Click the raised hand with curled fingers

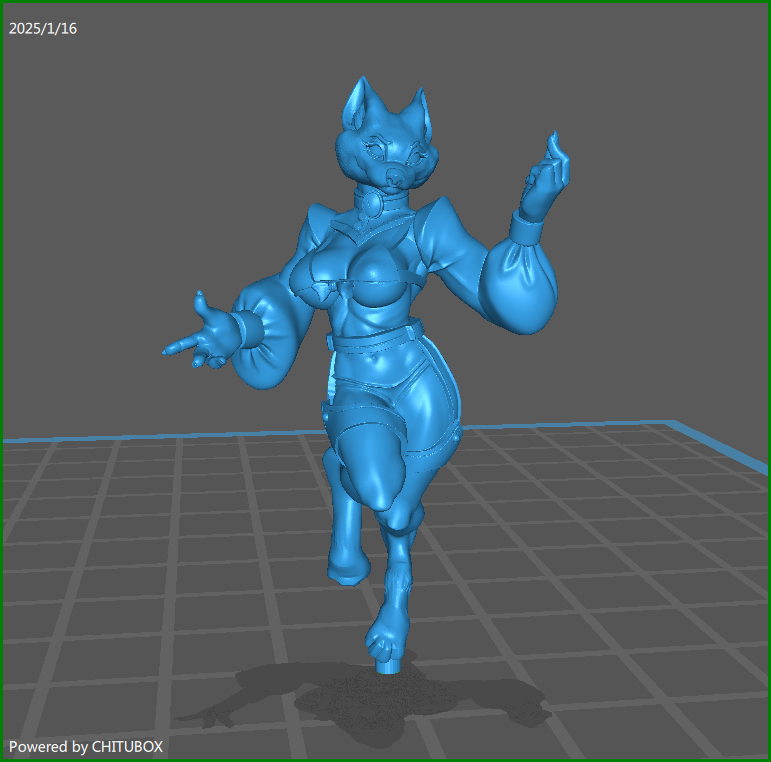(547, 171)
